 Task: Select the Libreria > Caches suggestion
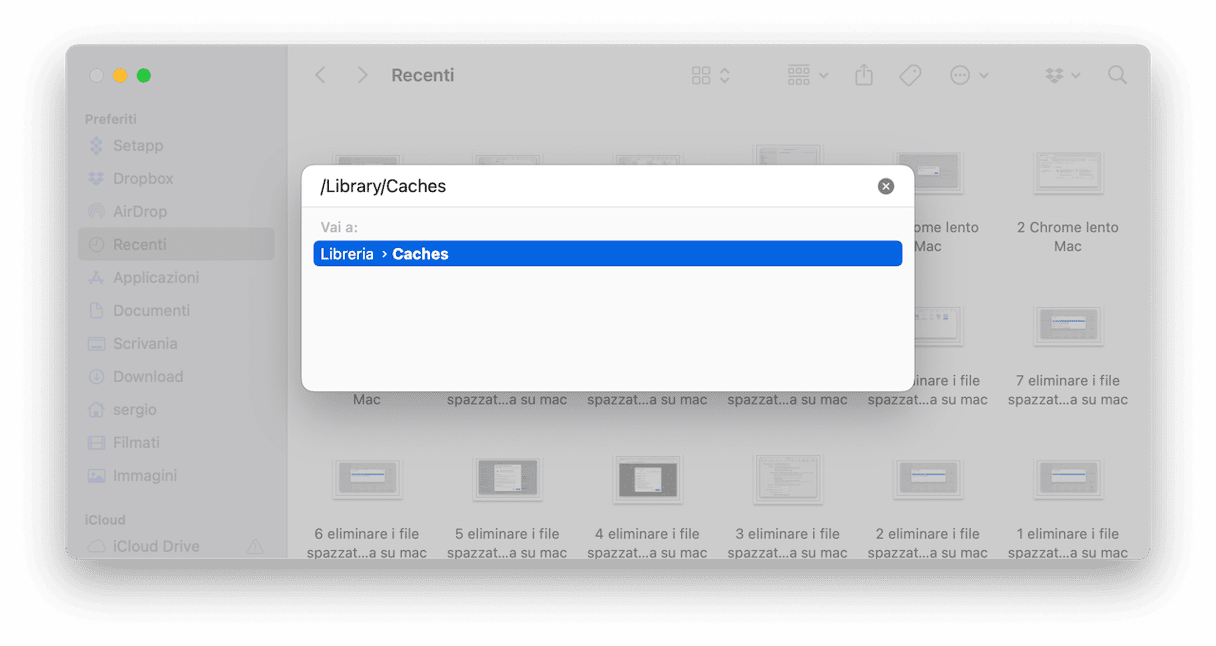tap(608, 254)
